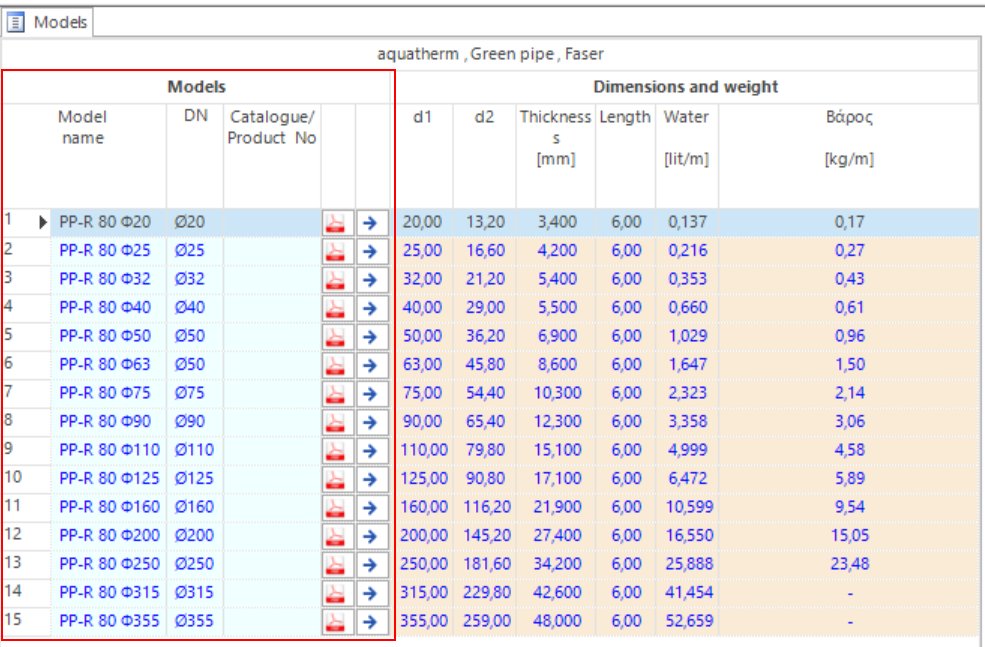Select the PP-R 80 Φ32 model name cell
Screen dimensions: 985x647
pyautogui.click(x=105, y=279)
